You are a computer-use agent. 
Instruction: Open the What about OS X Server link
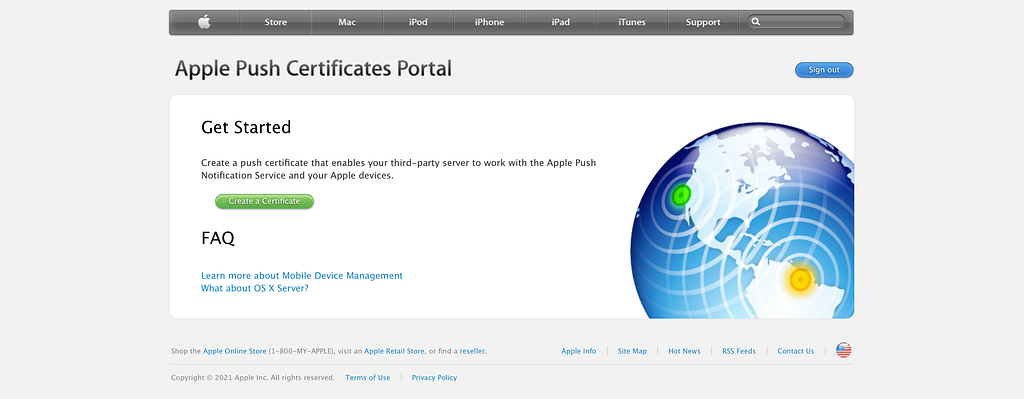tap(255, 288)
